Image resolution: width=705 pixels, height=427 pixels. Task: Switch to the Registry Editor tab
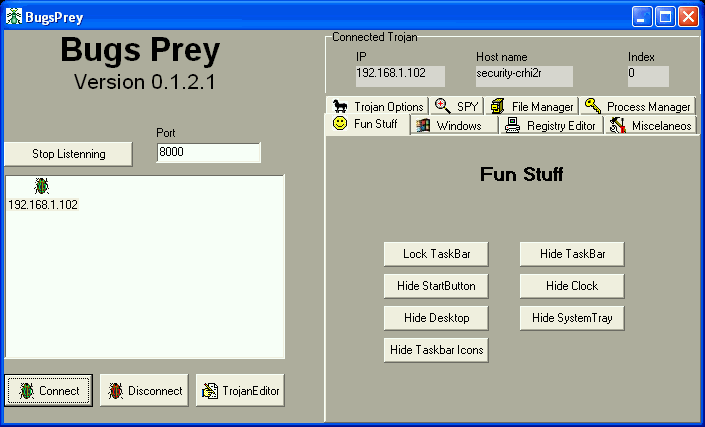[x=552, y=125]
